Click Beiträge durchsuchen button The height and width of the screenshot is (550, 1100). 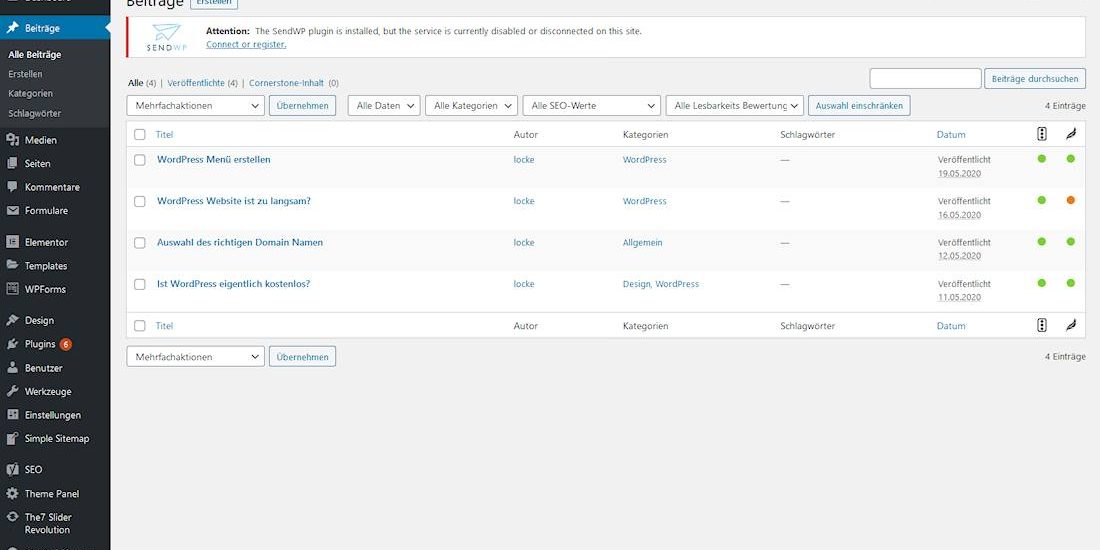point(1035,79)
